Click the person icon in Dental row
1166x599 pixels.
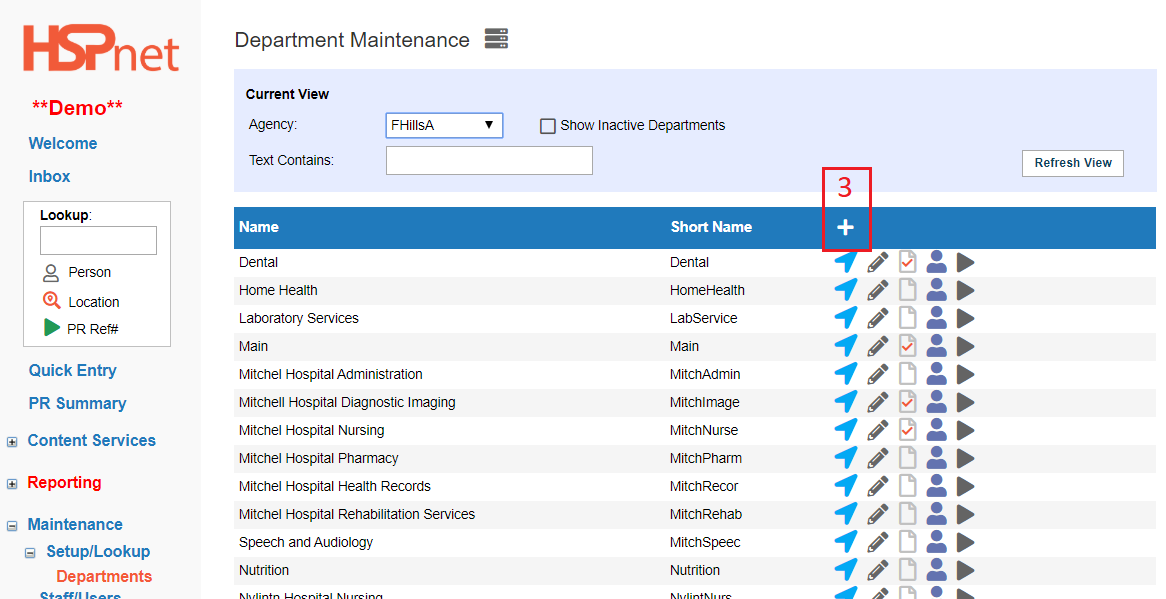point(937,262)
